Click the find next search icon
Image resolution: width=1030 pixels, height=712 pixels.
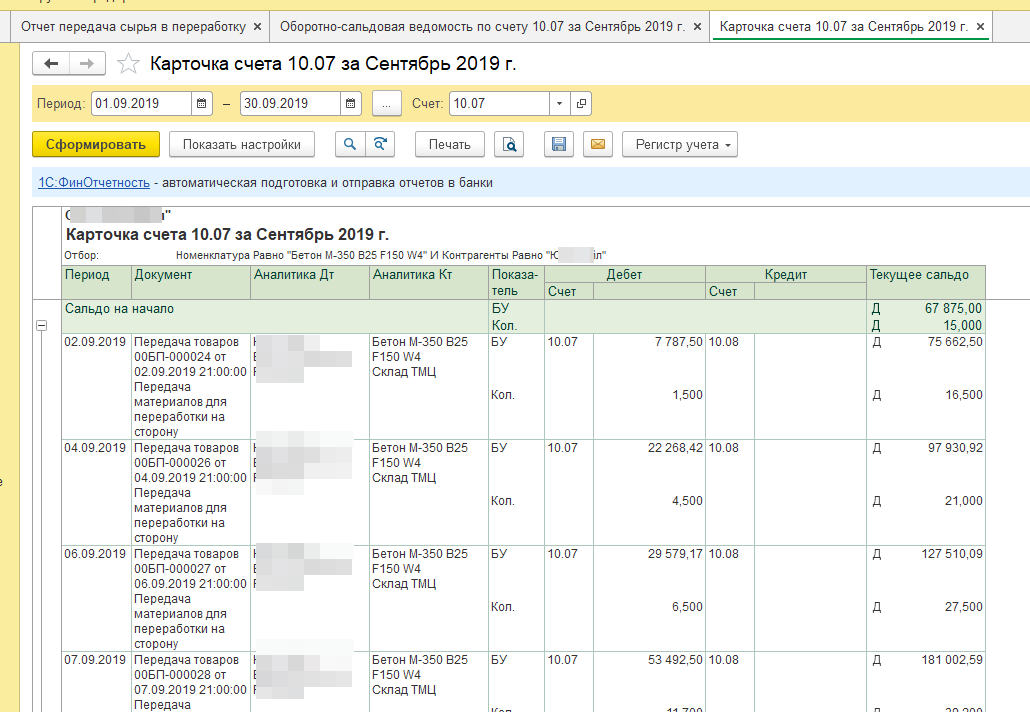point(380,144)
